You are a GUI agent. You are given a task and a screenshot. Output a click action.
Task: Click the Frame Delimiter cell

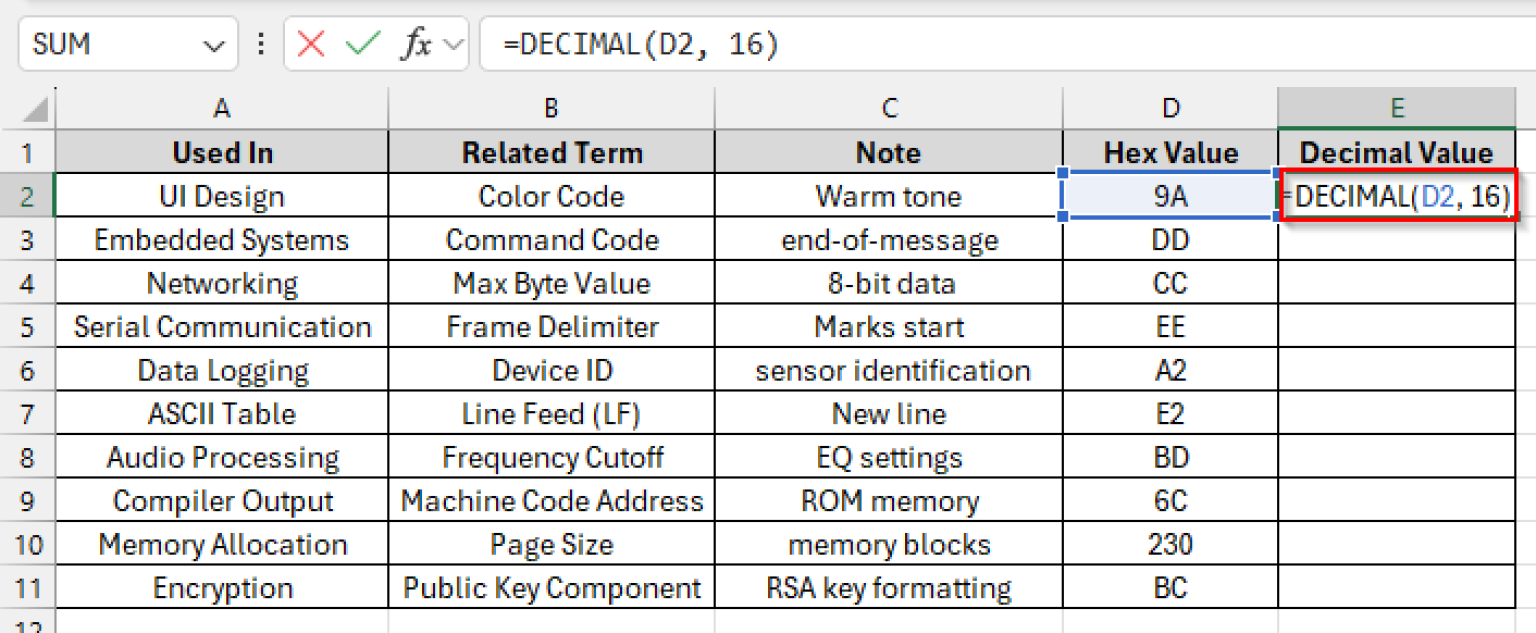point(551,326)
